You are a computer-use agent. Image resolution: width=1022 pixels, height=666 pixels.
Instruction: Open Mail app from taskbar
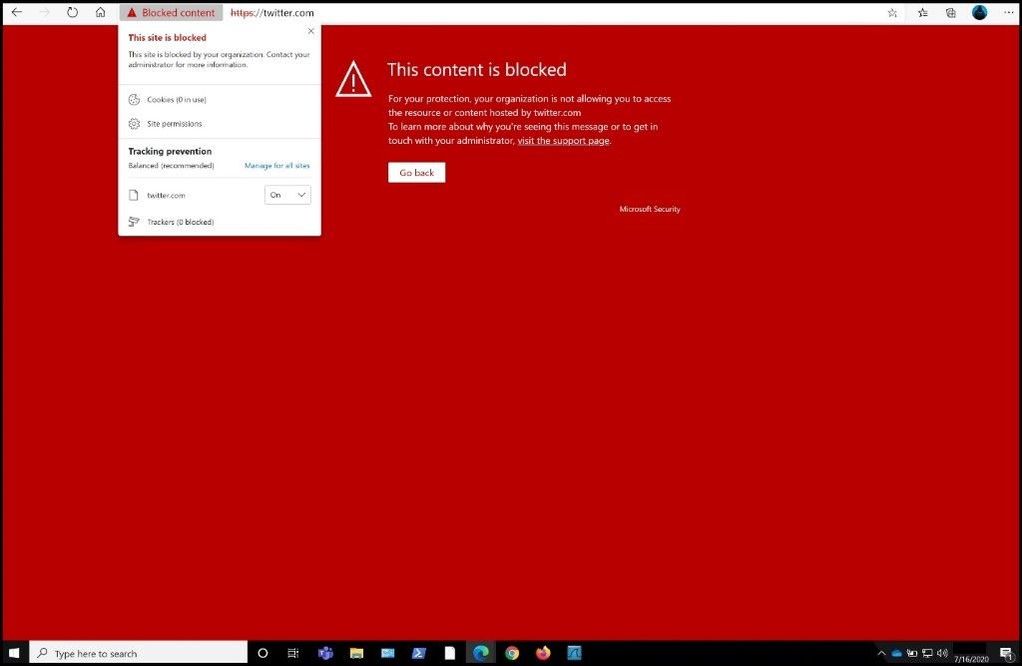[388, 652]
